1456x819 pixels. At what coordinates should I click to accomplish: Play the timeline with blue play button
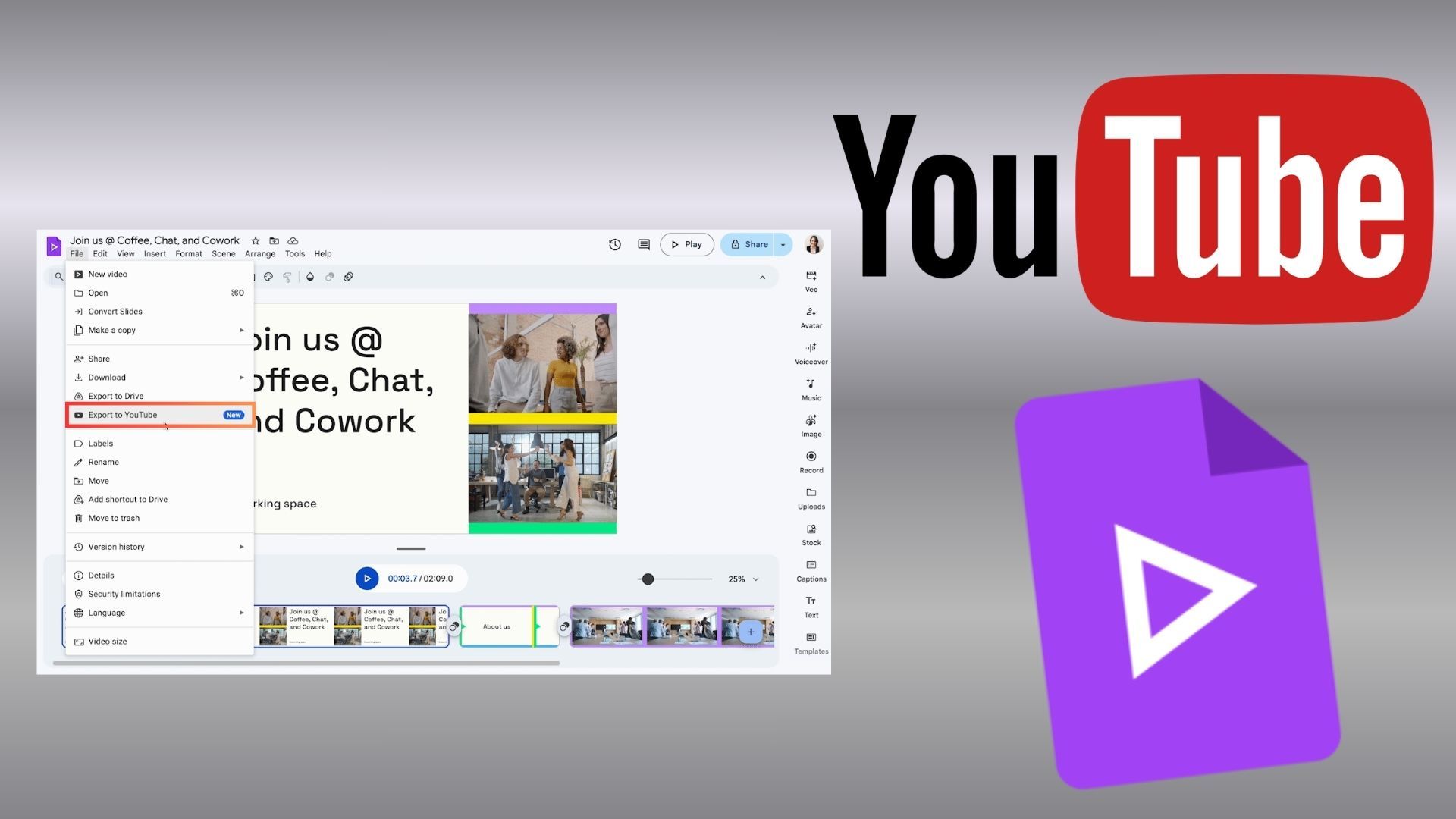click(x=367, y=579)
